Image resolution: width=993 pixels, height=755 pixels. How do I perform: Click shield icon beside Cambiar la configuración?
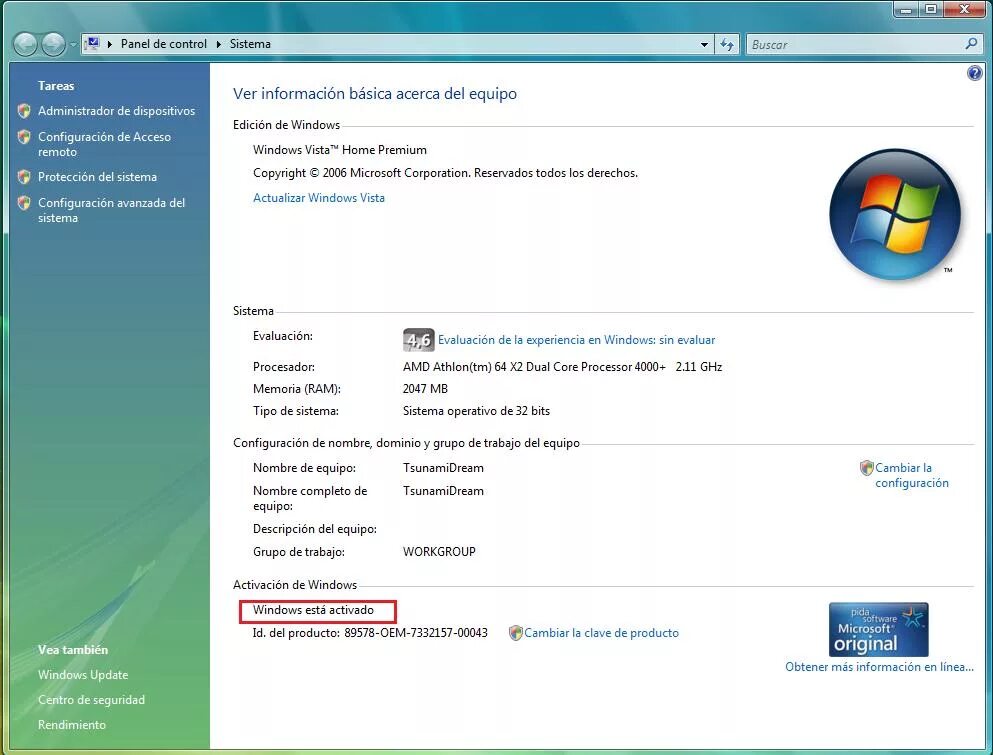pyautogui.click(x=866, y=468)
